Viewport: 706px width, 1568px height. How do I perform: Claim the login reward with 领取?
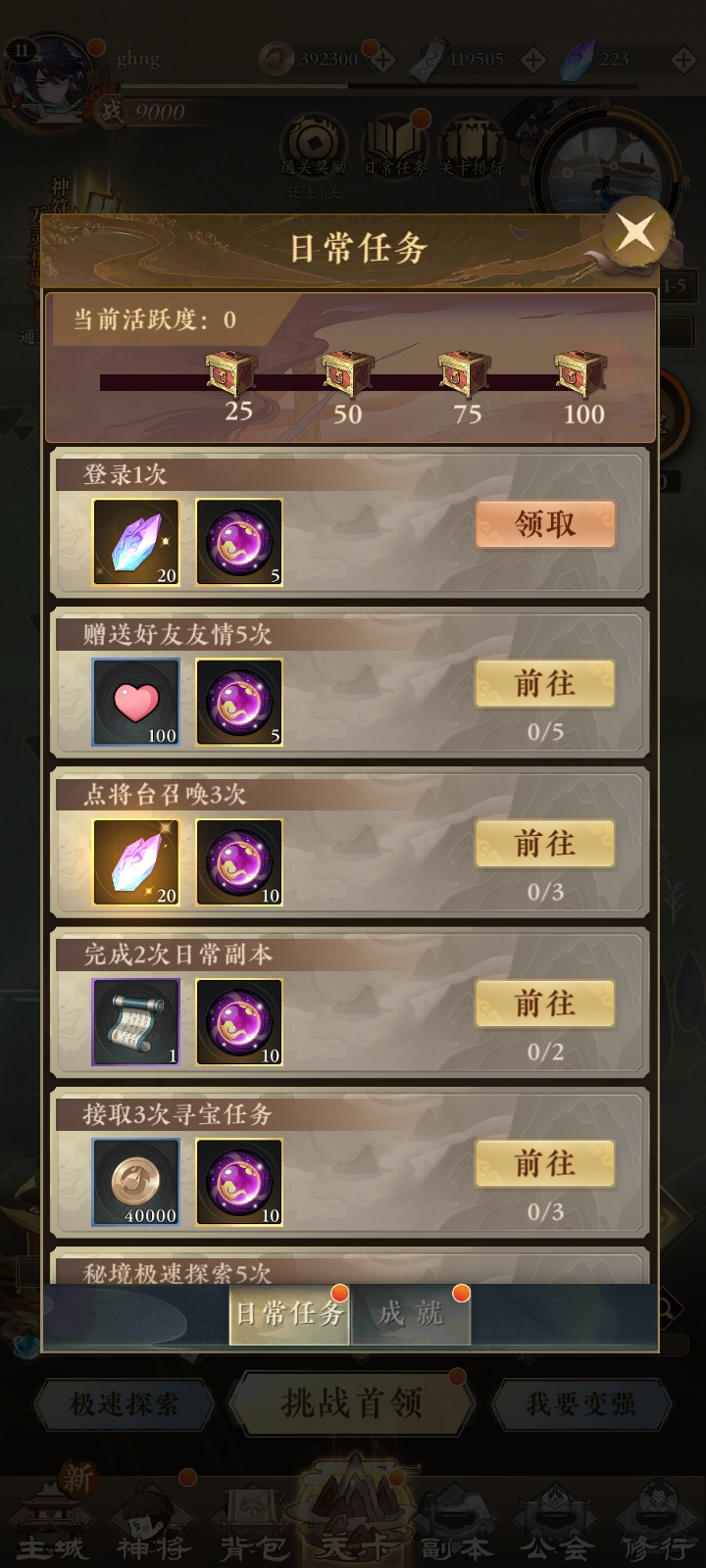(545, 523)
